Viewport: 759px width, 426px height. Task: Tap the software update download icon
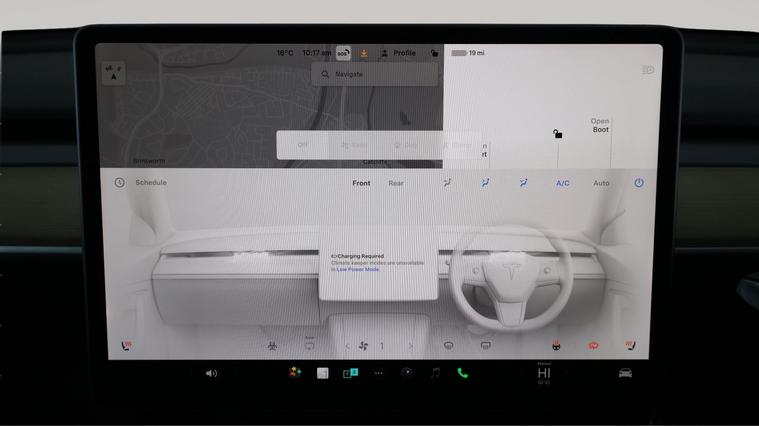(x=364, y=53)
